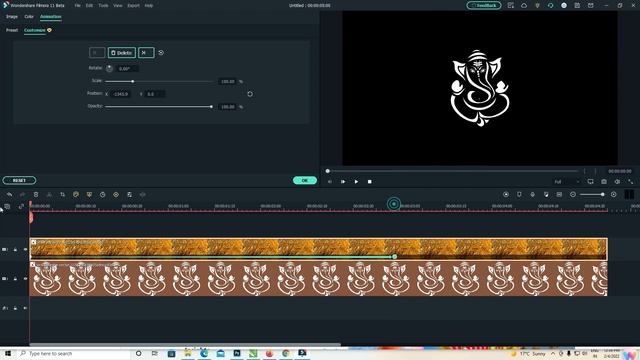Click the Marker shield icon in timeline toolbar
Viewport: 640px width, 360px height.
click(519, 195)
